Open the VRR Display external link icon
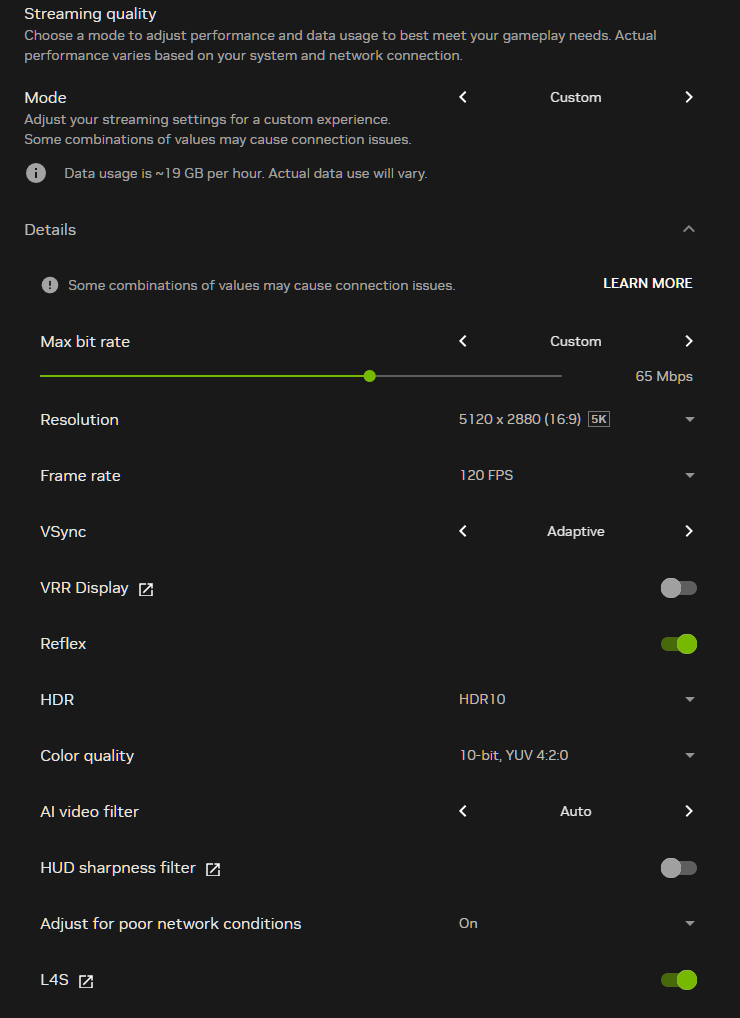The height and width of the screenshot is (1018, 740). click(146, 589)
